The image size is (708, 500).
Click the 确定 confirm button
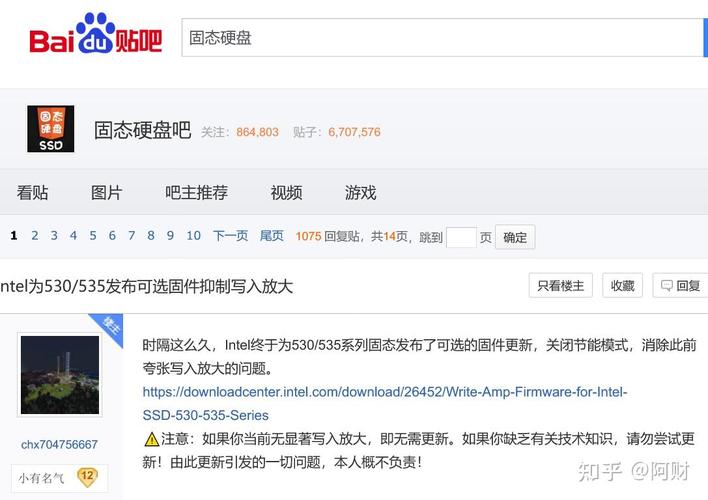(x=515, y=237)
